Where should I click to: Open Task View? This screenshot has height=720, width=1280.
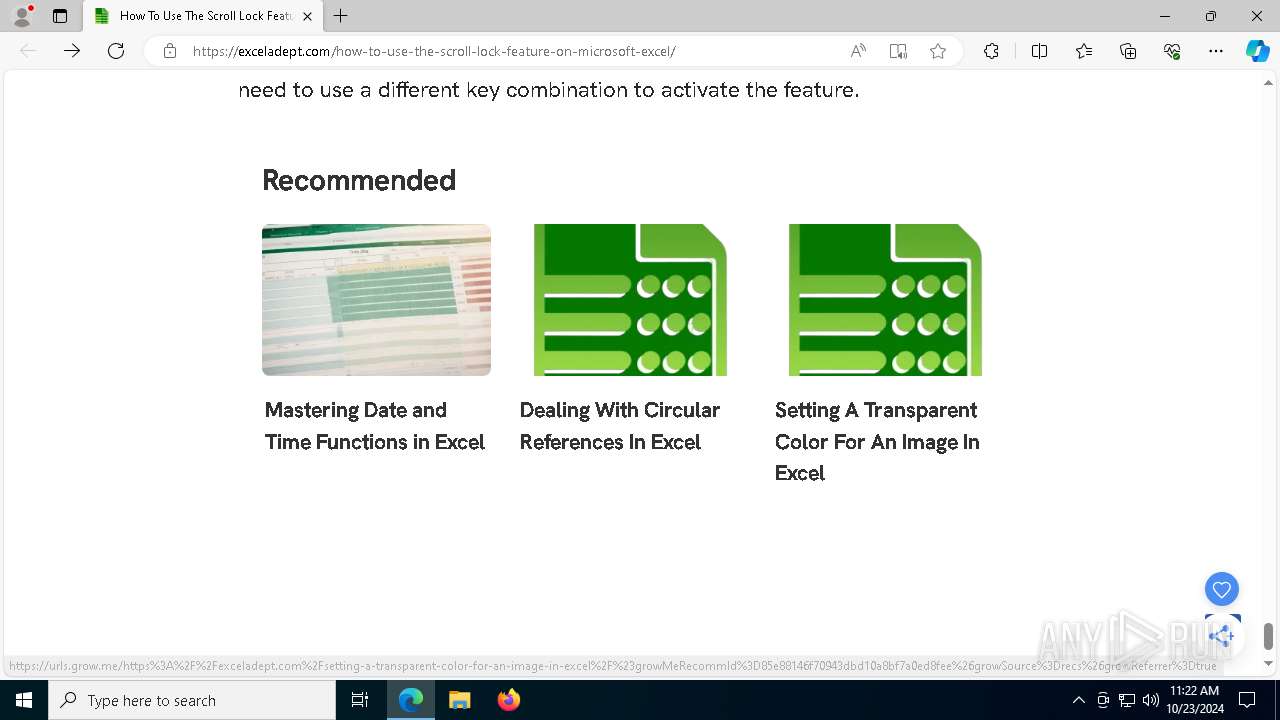(361, 700)
